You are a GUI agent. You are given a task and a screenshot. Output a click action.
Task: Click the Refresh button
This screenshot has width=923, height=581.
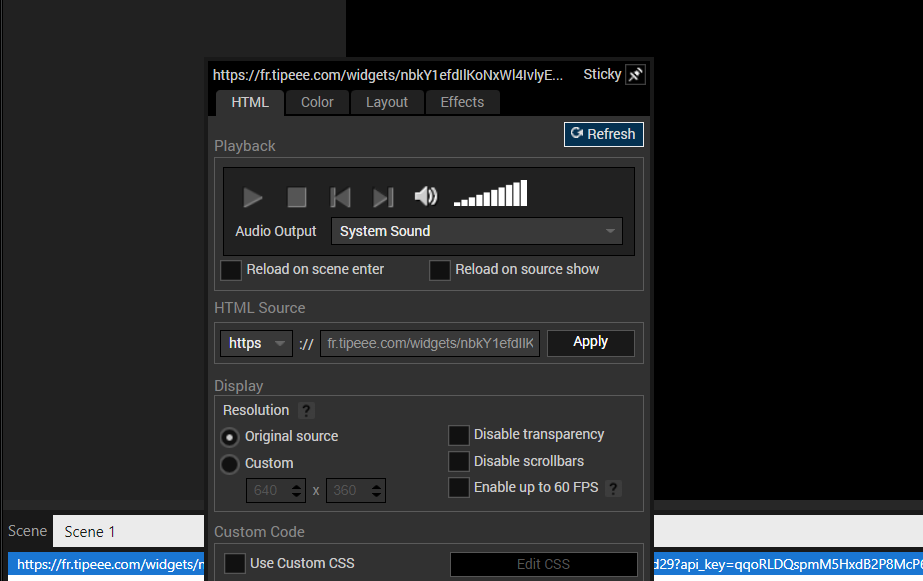(603, 134)
